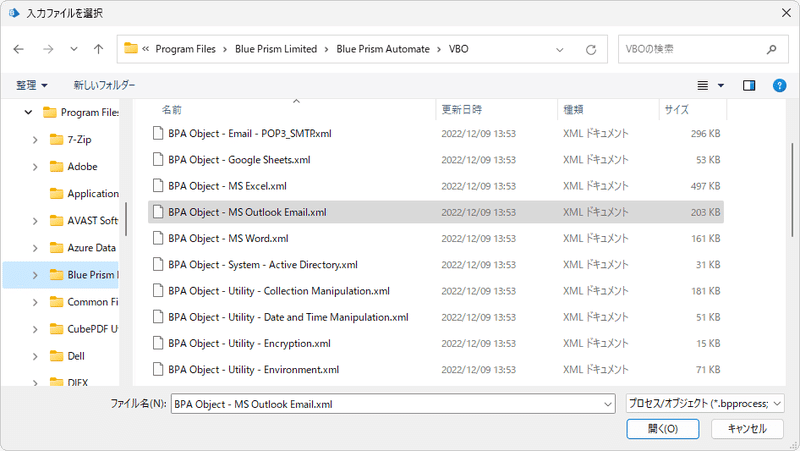The image size is (800, 451).
Task: Select Utility - Encryption.xml file name
Action: 249,343
